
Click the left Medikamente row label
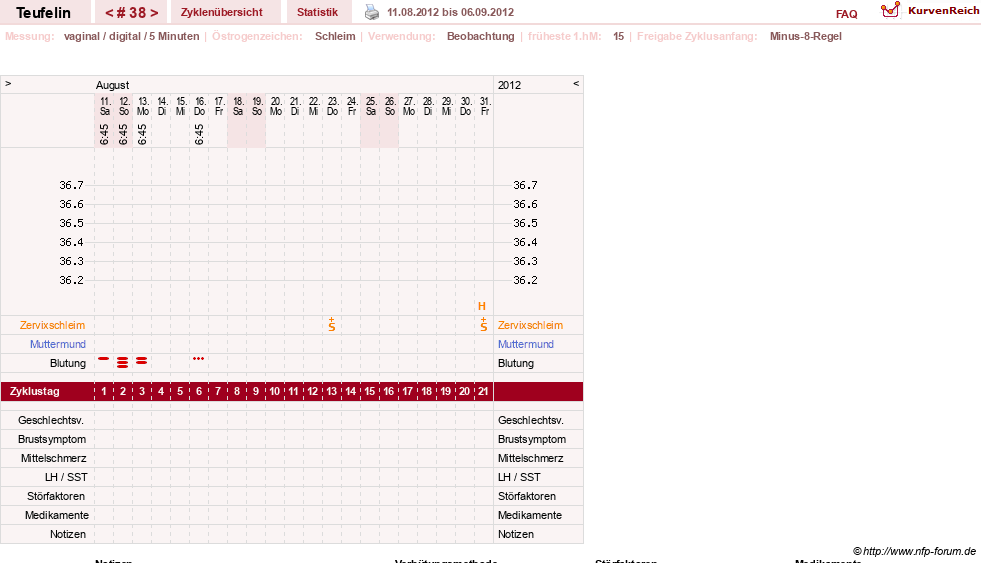[57, 515]
